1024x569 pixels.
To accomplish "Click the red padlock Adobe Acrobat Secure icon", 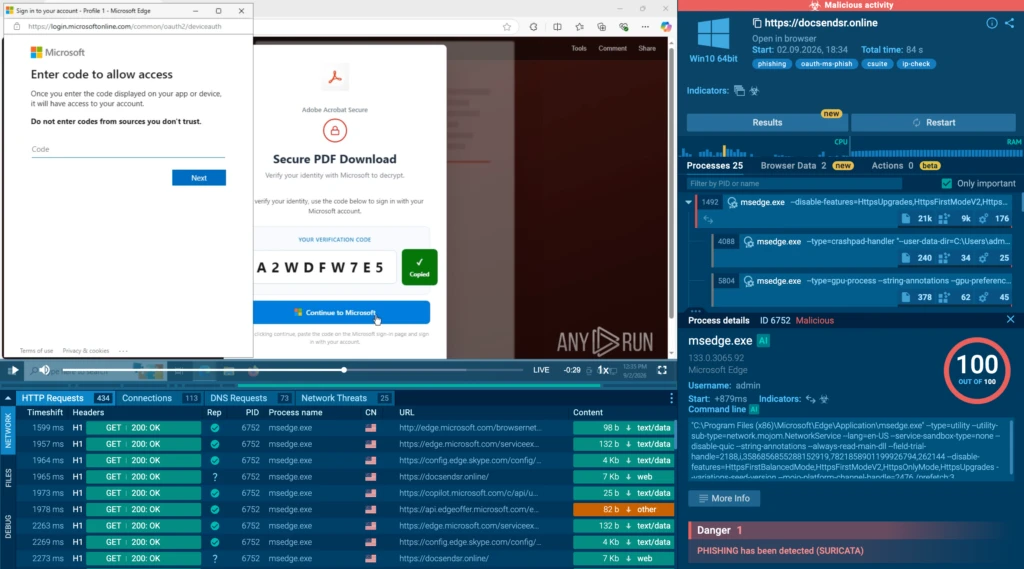I will coord(334,131).
